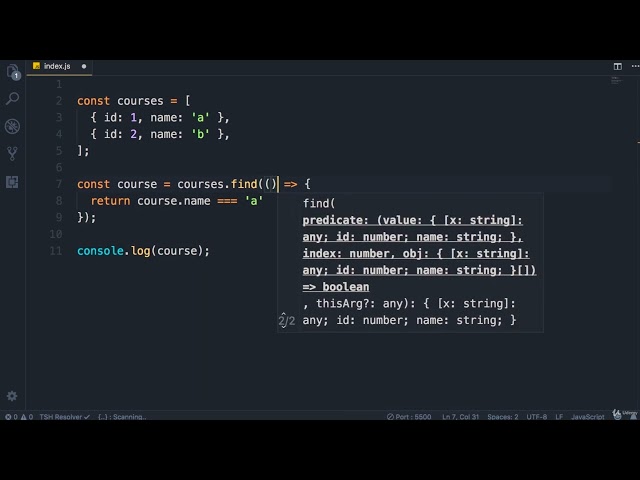Image resolution: width=640 pixels, height=480 pixels.
Task: Click 'log' on line 11
Action: 141,251
